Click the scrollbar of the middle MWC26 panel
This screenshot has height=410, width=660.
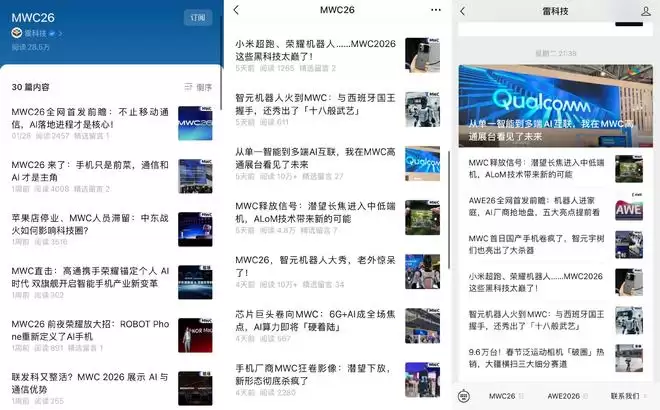coord(449,210)
